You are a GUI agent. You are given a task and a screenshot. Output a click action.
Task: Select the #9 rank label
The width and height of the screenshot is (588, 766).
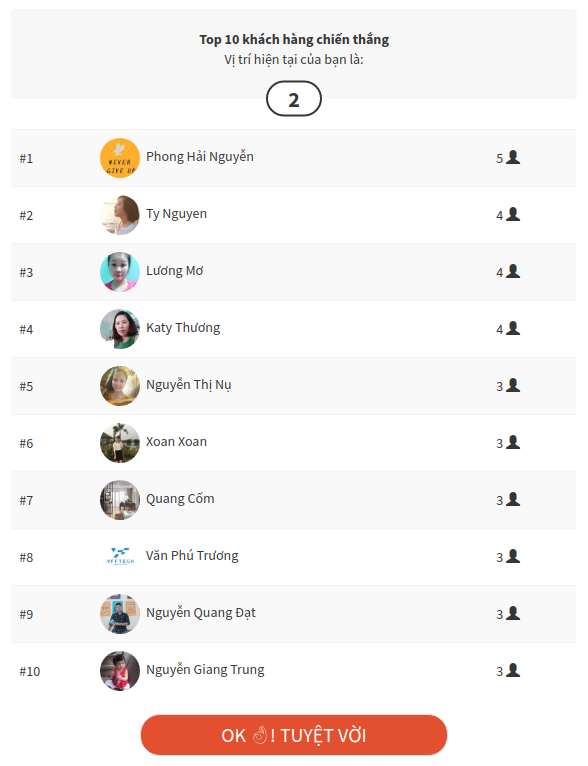point(26,614)
